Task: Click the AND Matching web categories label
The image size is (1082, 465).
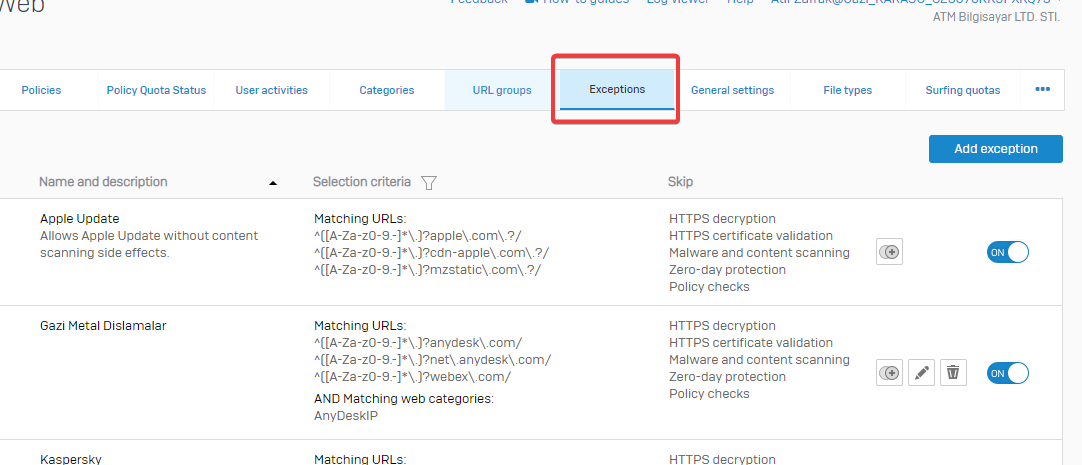Action: click(x=404, y=399)
